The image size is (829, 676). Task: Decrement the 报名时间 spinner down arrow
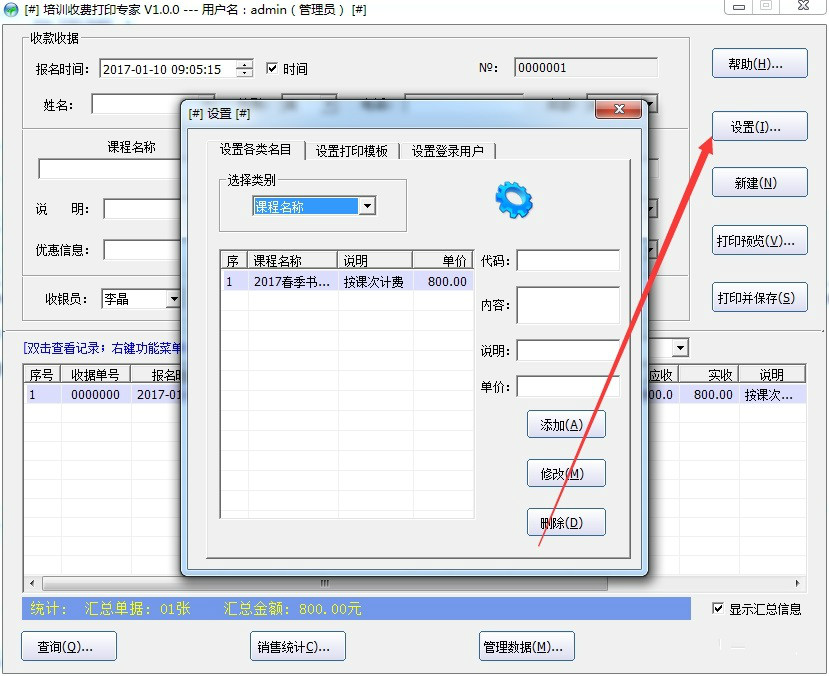click(244, 73)
